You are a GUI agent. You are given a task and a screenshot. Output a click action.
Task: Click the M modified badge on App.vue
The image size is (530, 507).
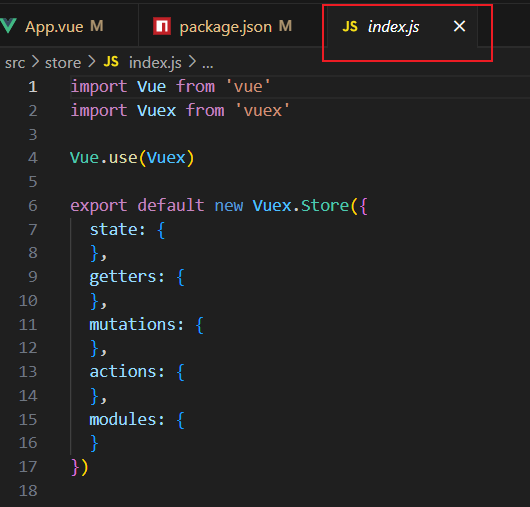click(97, 26)
